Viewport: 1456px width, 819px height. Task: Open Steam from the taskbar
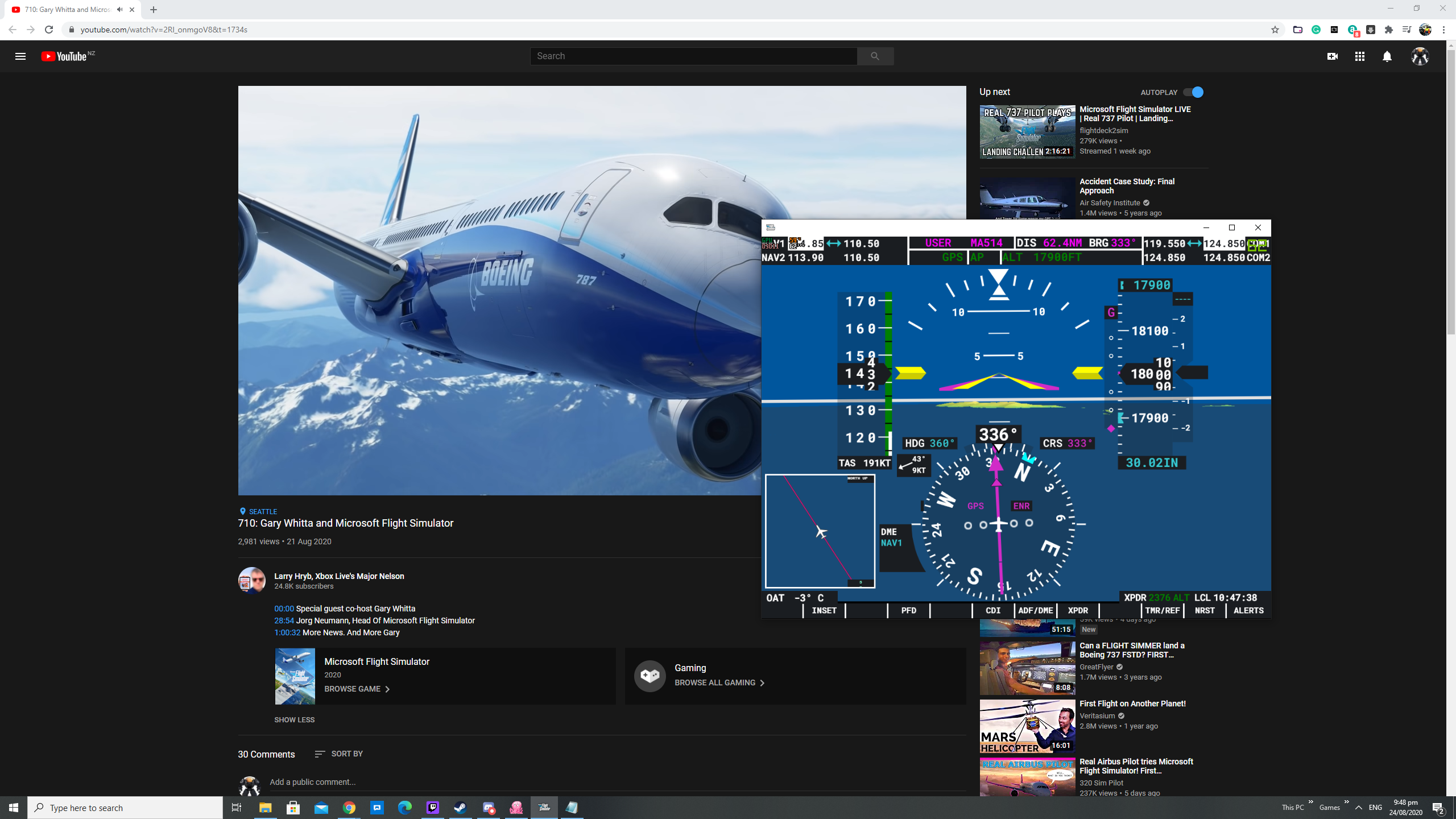point(461,807)
